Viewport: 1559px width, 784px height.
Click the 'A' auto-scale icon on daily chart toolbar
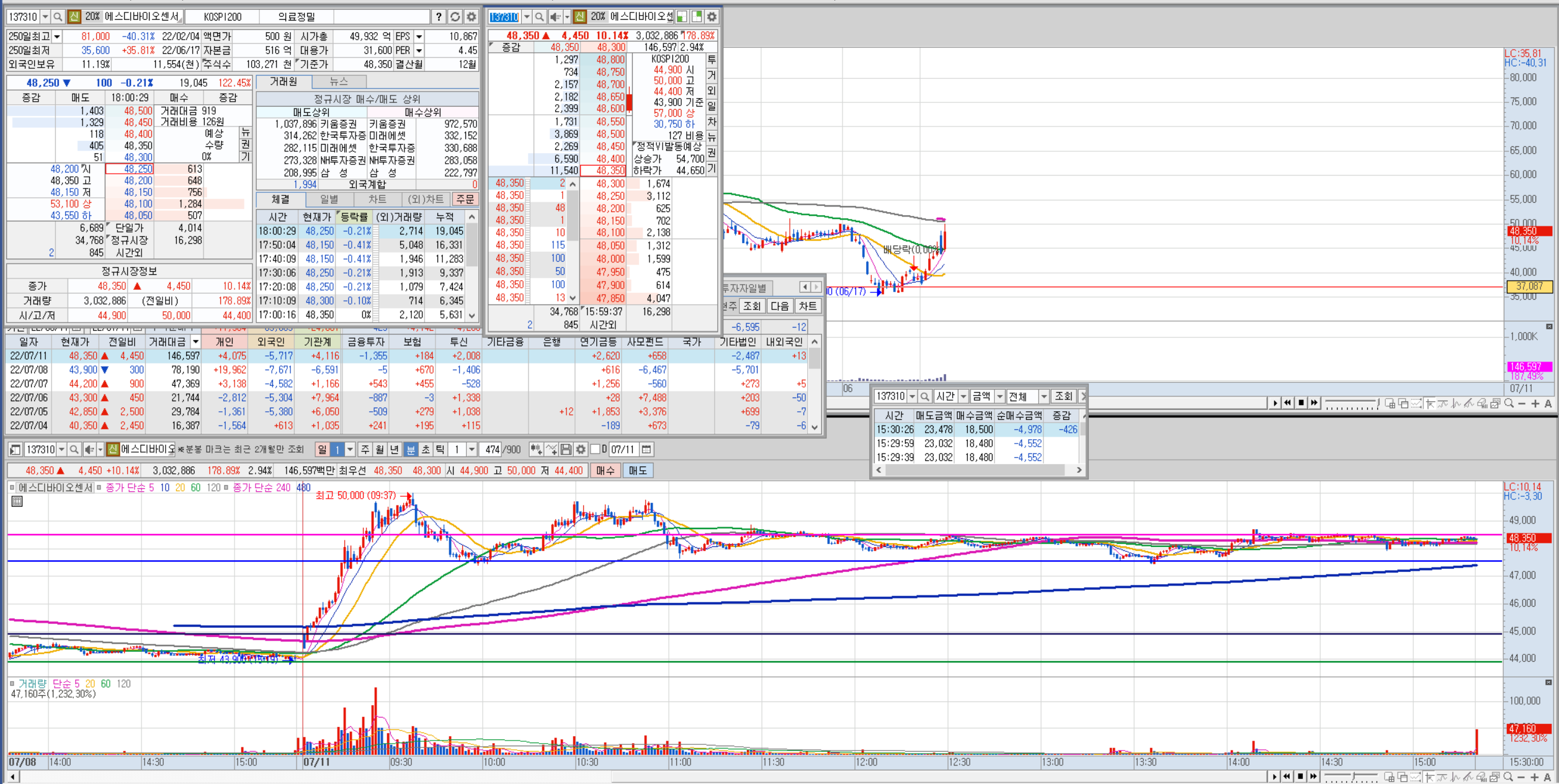pos(1548,404)
